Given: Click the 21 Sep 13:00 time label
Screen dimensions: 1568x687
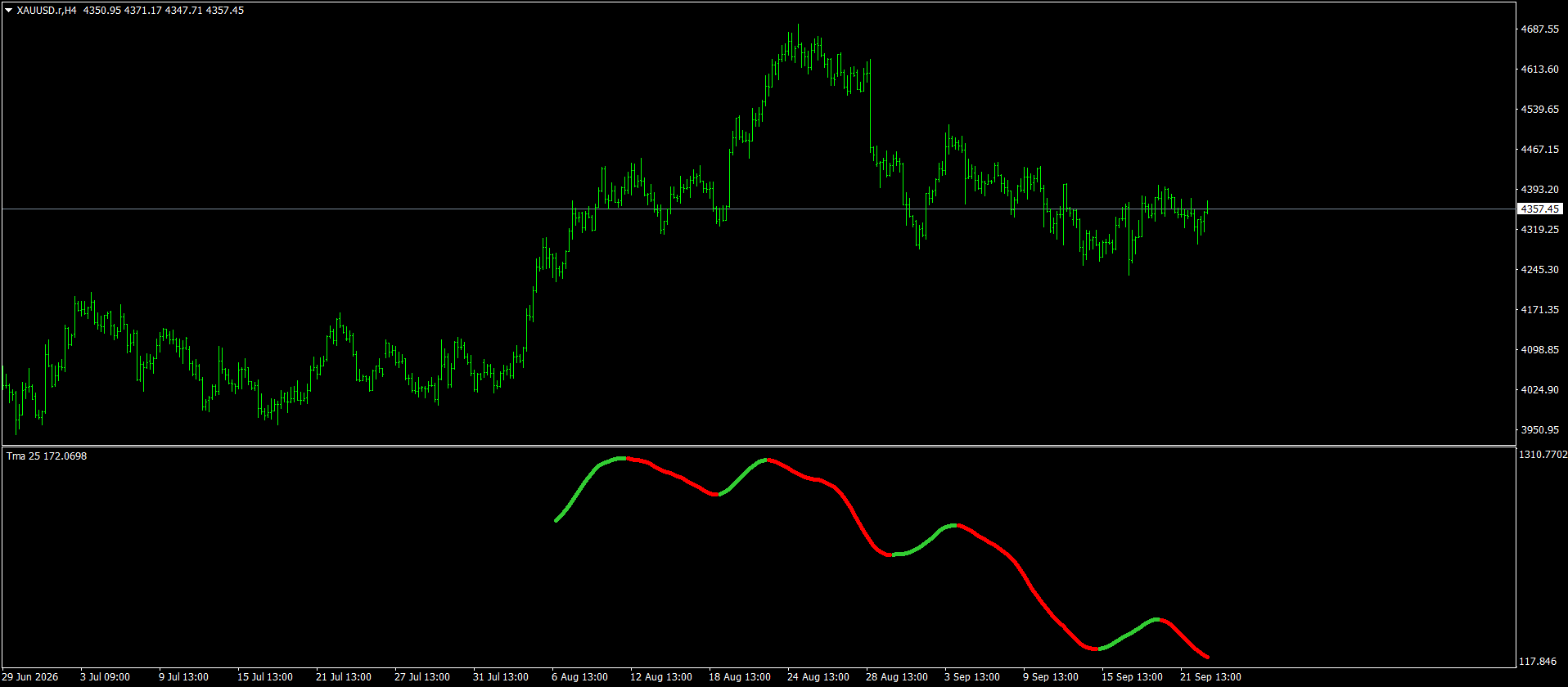Looking at the screenshot, I should click(x=1210, y=677).
